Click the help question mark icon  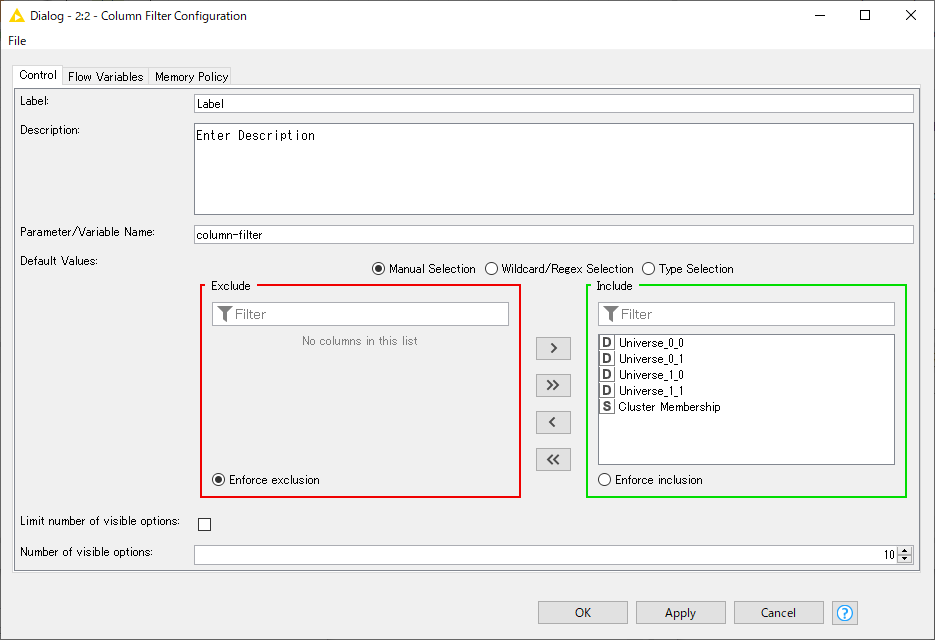[844, 613]
